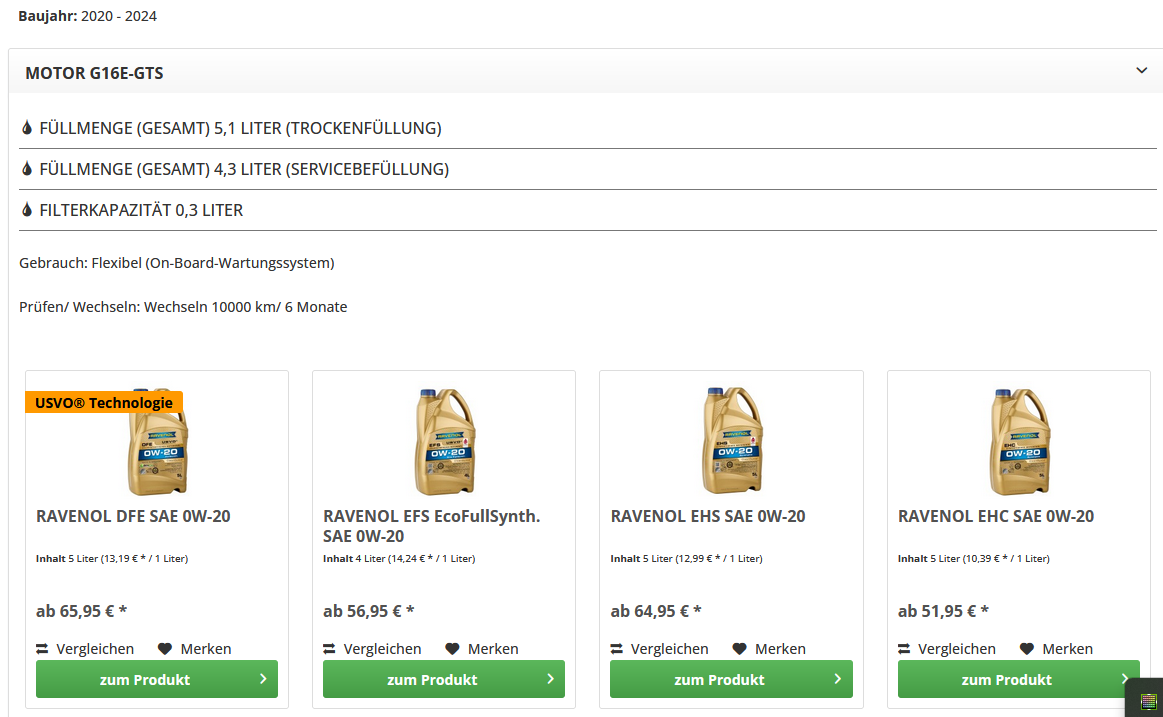
Task: Click the RAVENOL EHC SAE 0W-20 canister image
Action: click(x=1020, y=441)
